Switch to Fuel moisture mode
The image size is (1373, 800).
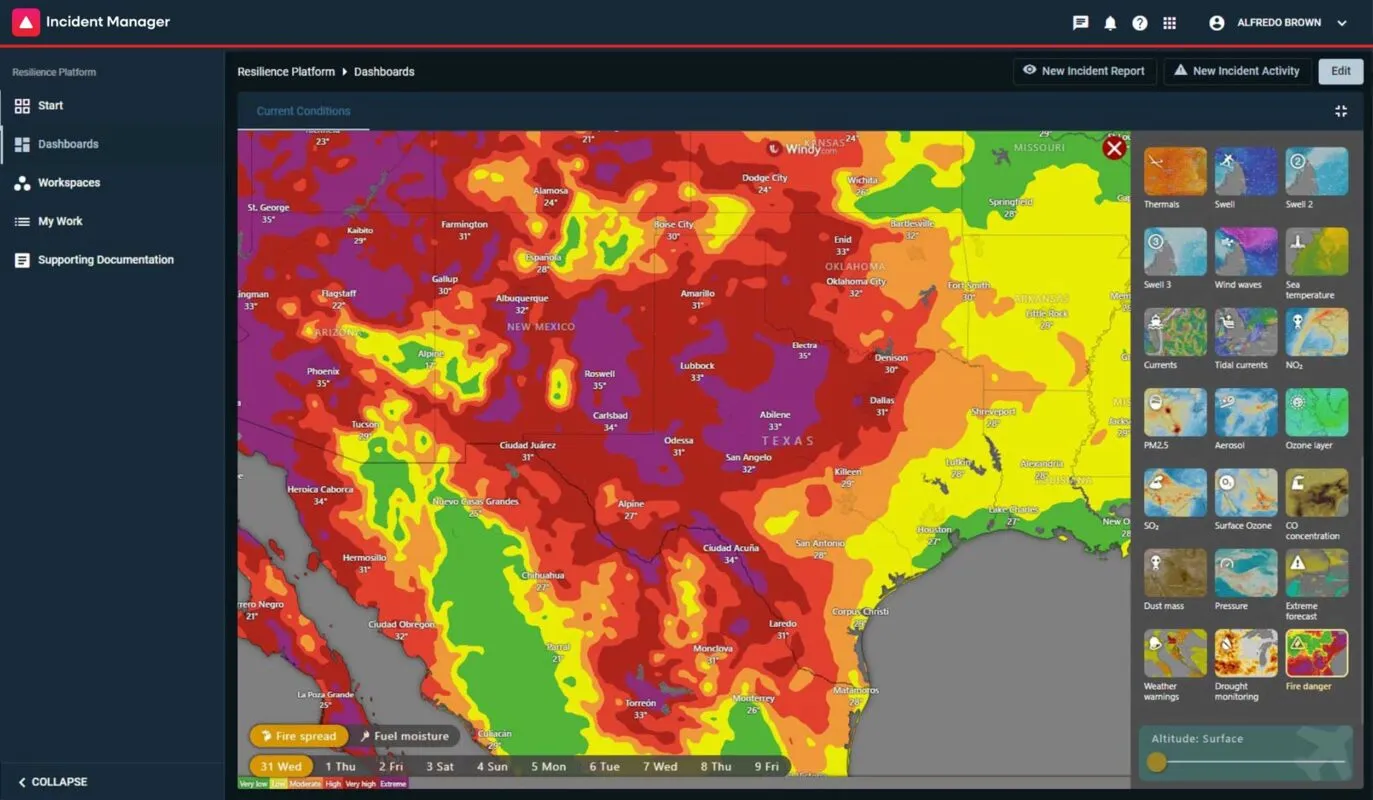click(405, 736)
